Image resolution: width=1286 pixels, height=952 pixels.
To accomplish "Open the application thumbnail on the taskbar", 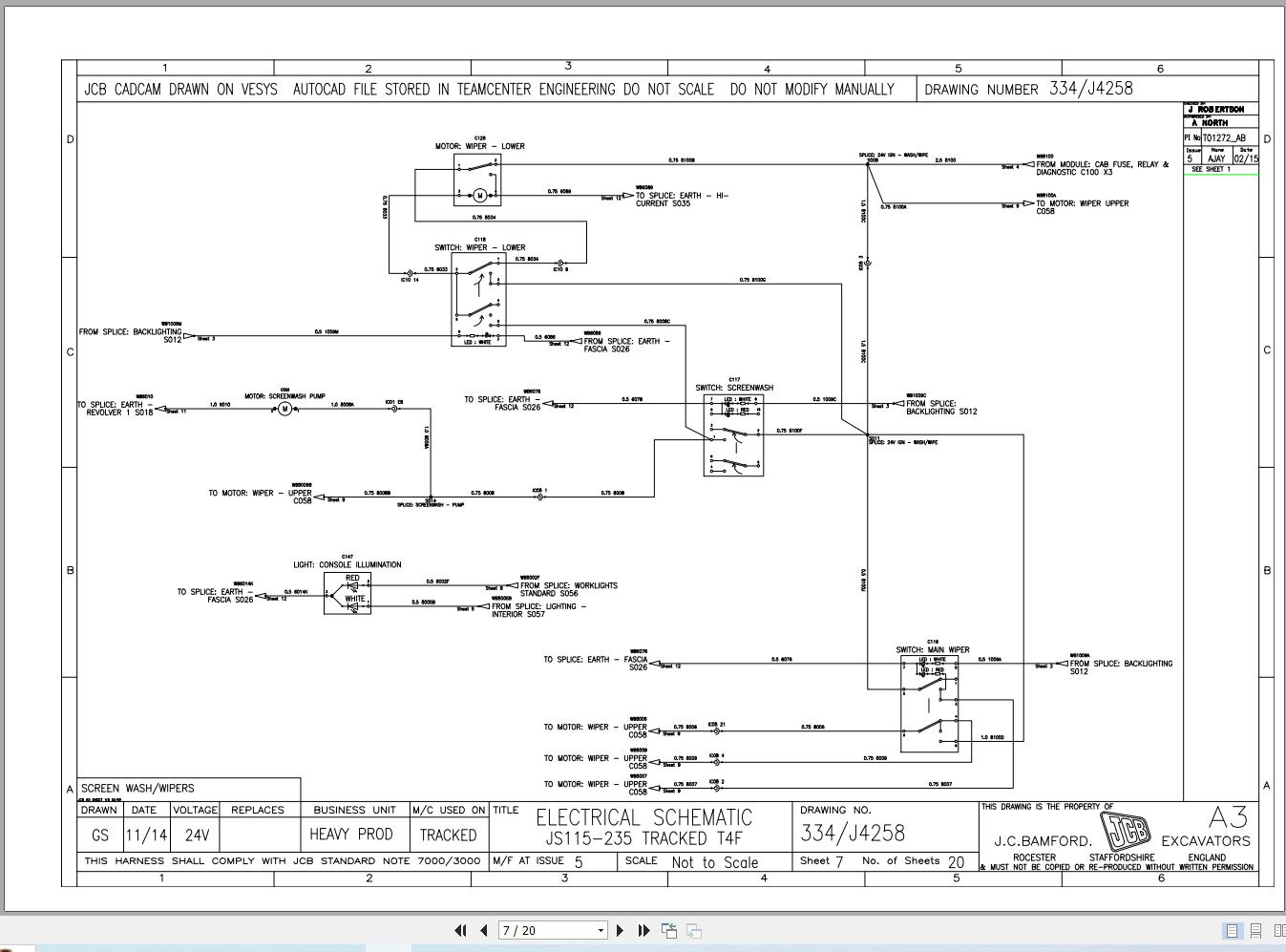I will click(x=19, y=948).
